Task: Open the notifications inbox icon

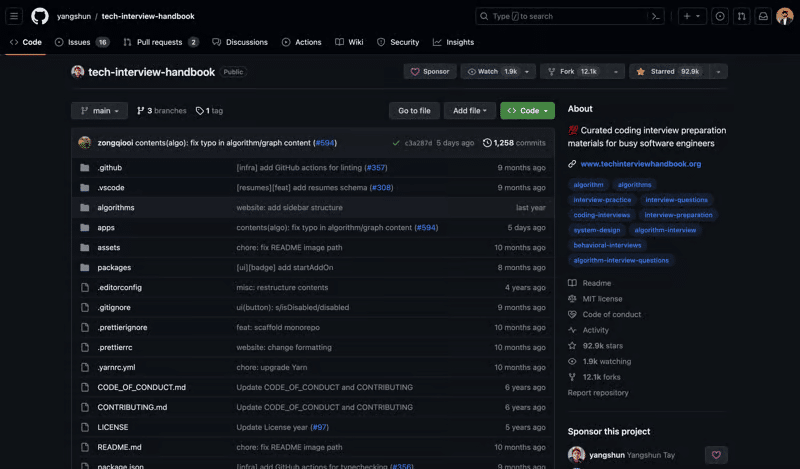Action: tap(763, 16)
